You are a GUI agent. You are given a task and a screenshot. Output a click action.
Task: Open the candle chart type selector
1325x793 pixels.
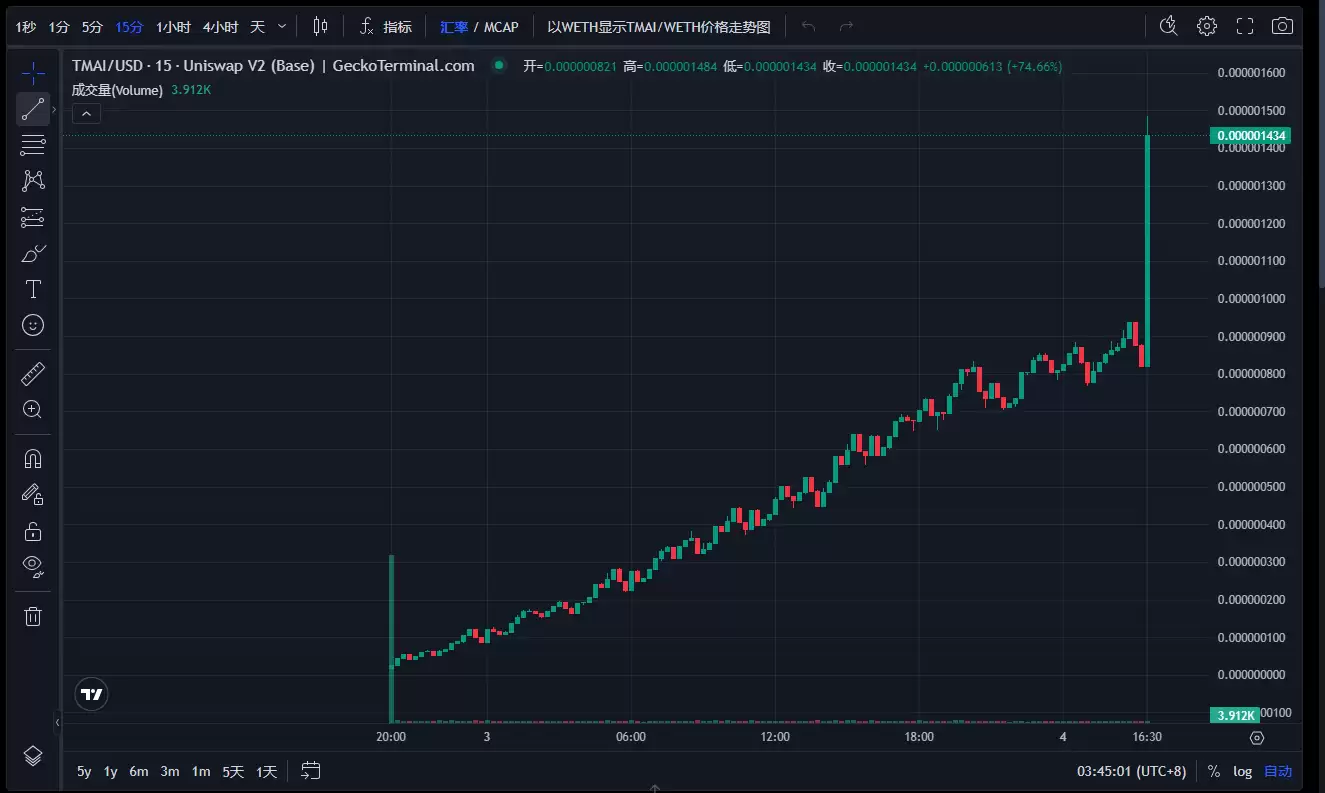tap(319, 26)
